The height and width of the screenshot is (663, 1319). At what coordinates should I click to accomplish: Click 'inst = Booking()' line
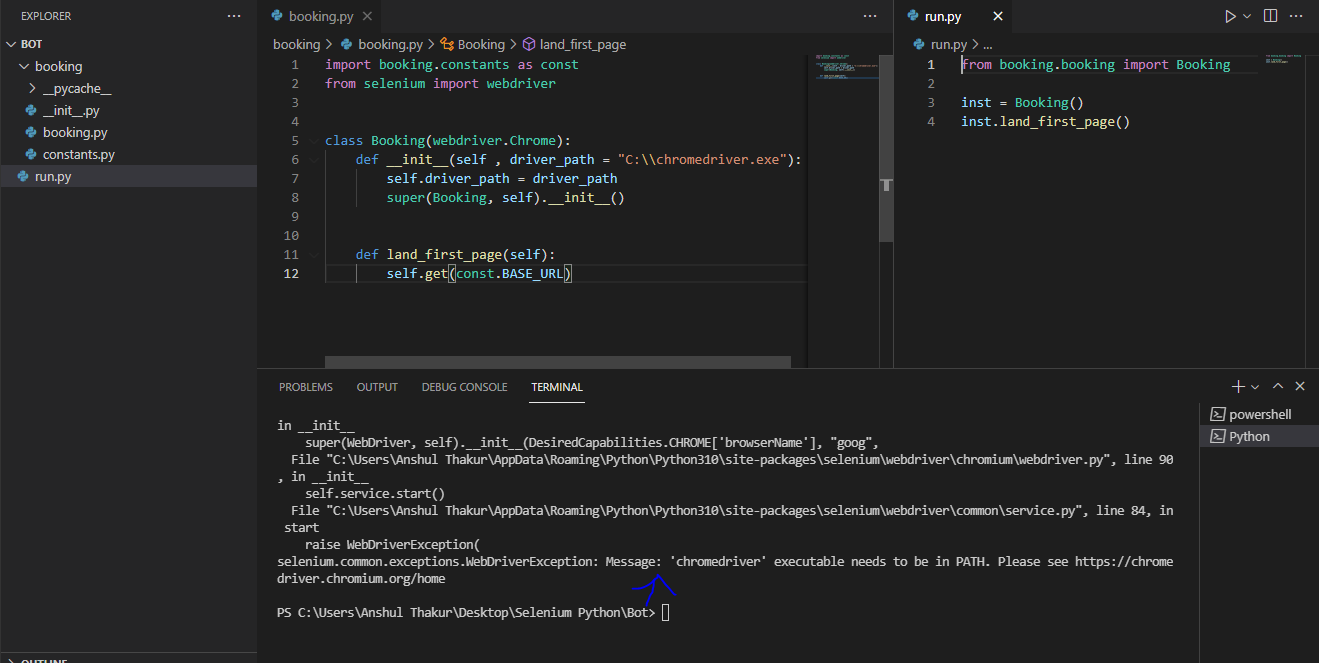tap(1022, 103)
